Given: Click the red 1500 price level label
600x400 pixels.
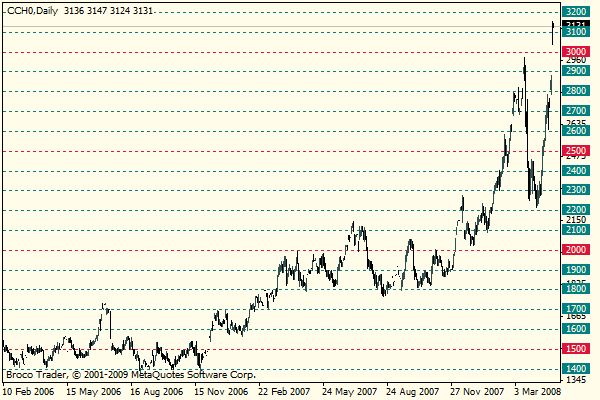Looking at the screenshot, I should (x=576, y=349).
